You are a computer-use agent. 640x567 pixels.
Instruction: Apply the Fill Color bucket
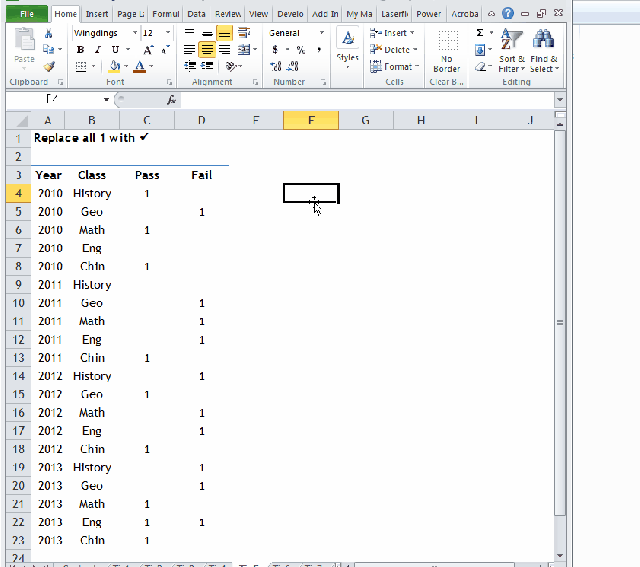point(115,66)
